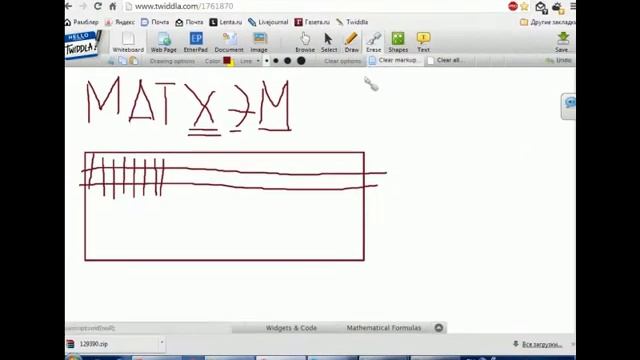Select the Draw pencil tool
The width and height of the screenshot is (640, 360).
(351, 42)
